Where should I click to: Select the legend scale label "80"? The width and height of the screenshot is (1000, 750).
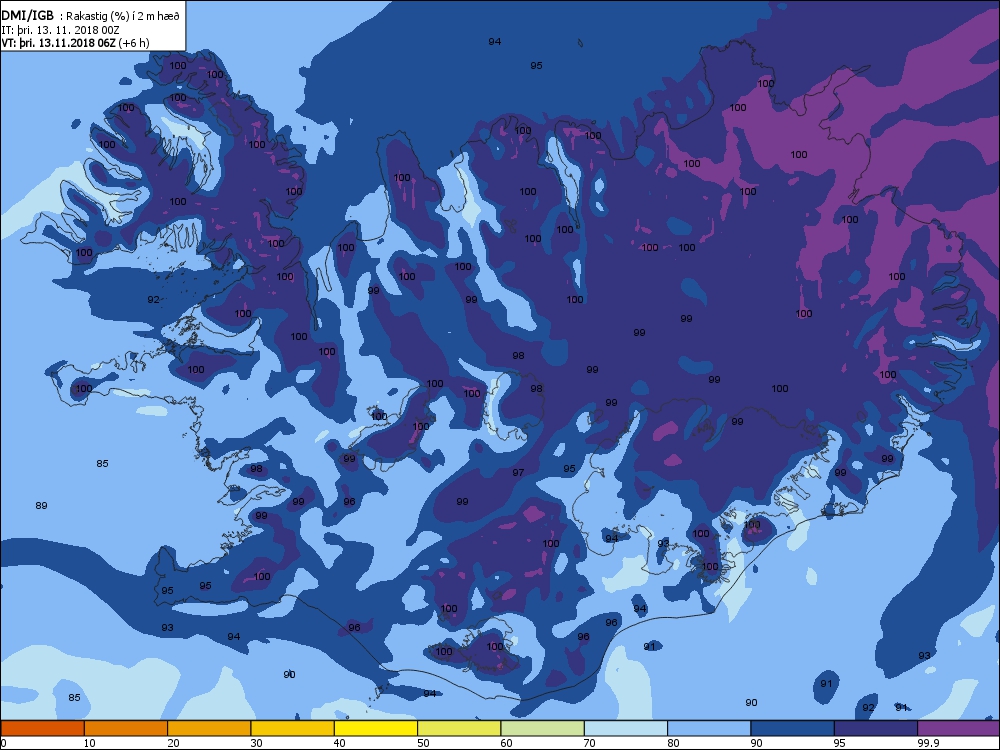tap(673, 743)
